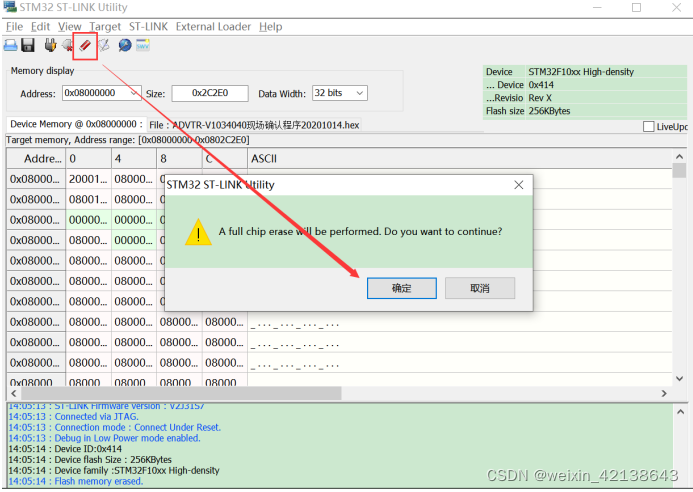Image resolution: width=693 pixels, height=492 pixels.
Task: Click the Rev X revision value
Action: 540,98
